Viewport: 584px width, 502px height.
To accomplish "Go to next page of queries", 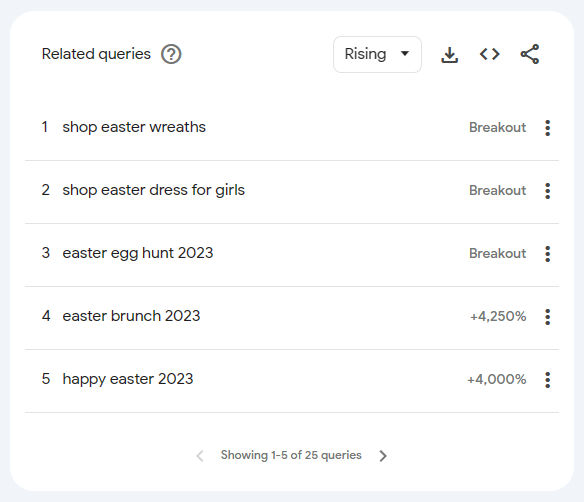I will click(383, 455).
